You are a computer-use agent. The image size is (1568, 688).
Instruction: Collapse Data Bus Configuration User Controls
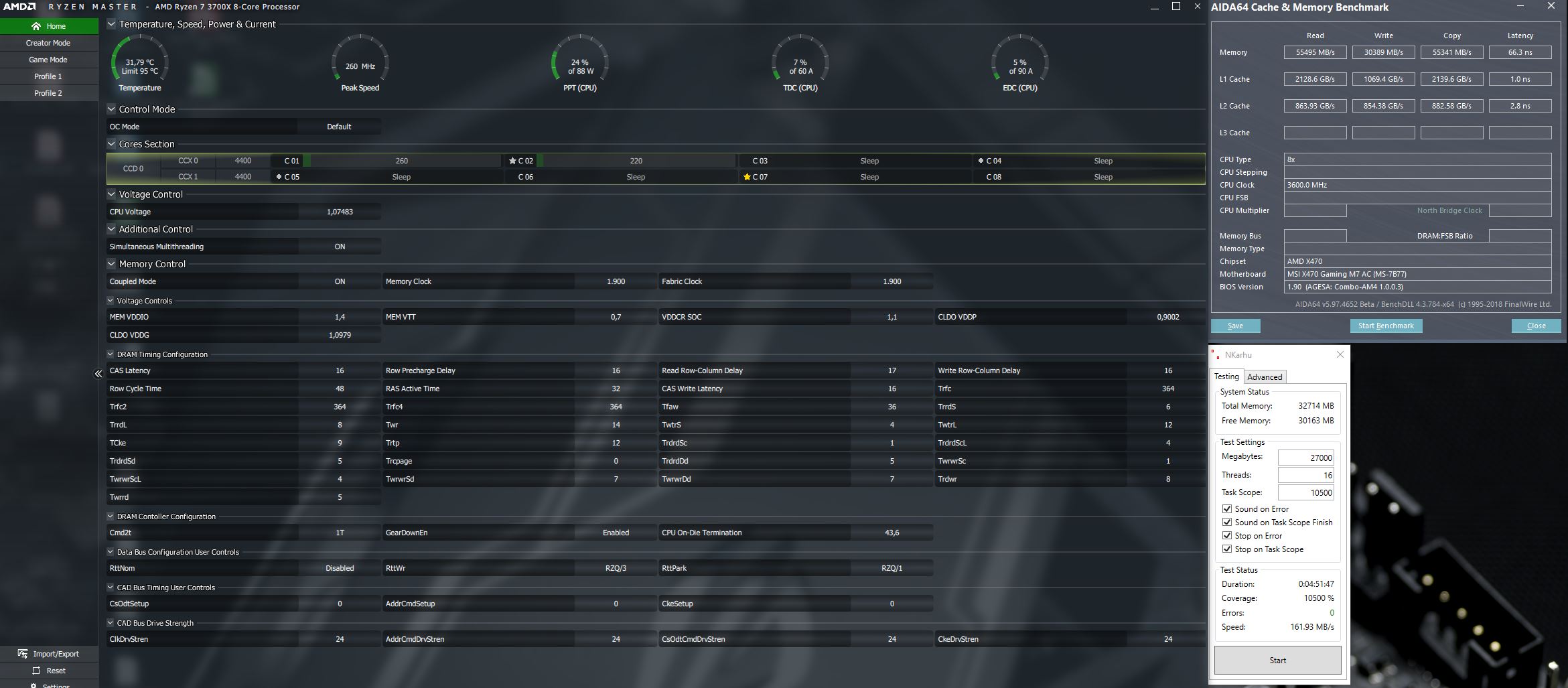tap(111, 552)
